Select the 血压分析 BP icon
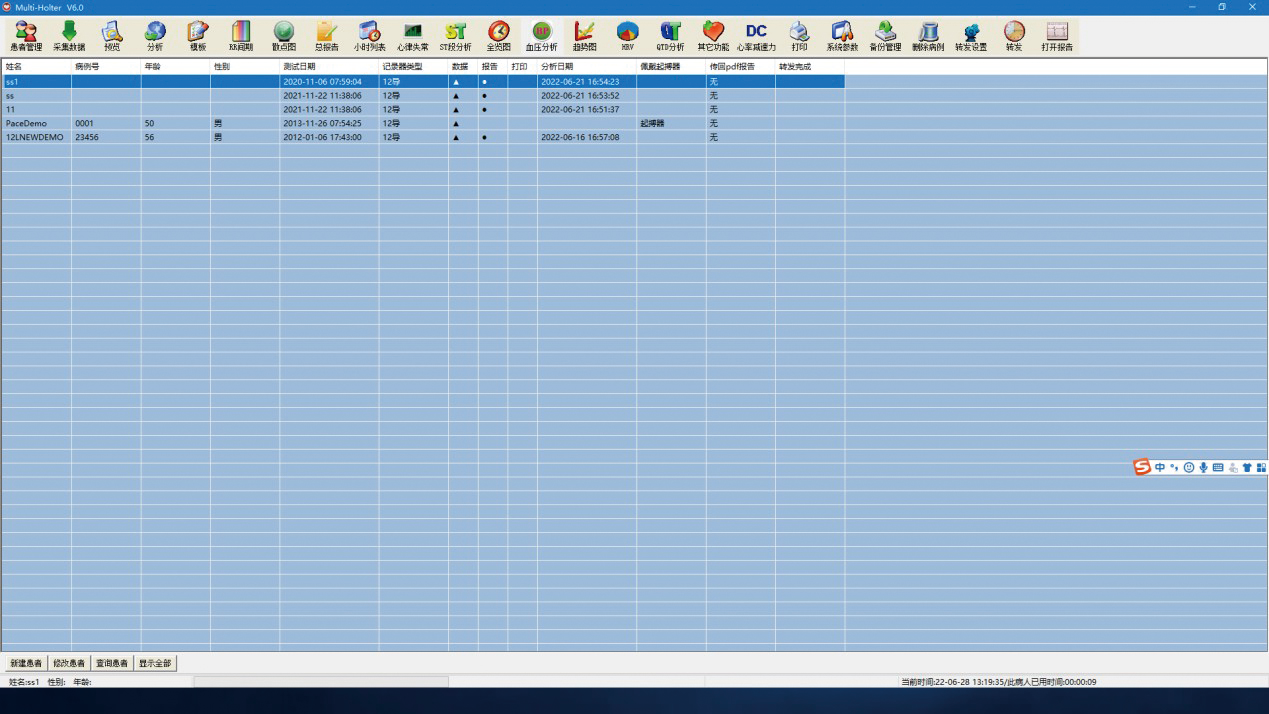This screenshot has height=714, width=1269. point(541,36)
